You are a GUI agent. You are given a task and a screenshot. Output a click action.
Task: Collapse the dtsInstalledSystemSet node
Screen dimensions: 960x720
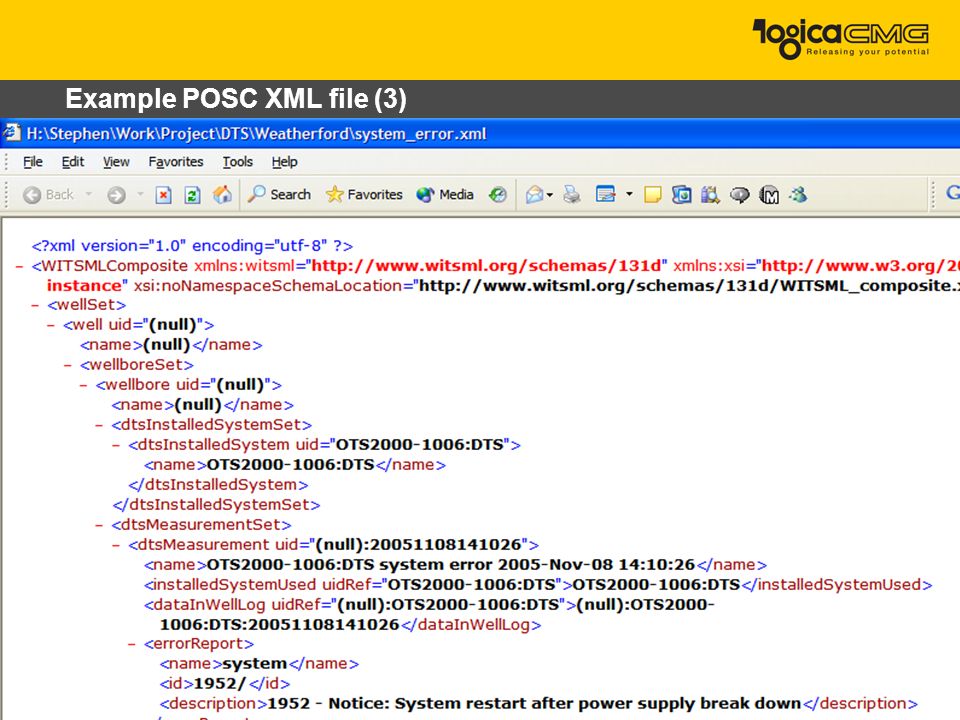point(100,425)
